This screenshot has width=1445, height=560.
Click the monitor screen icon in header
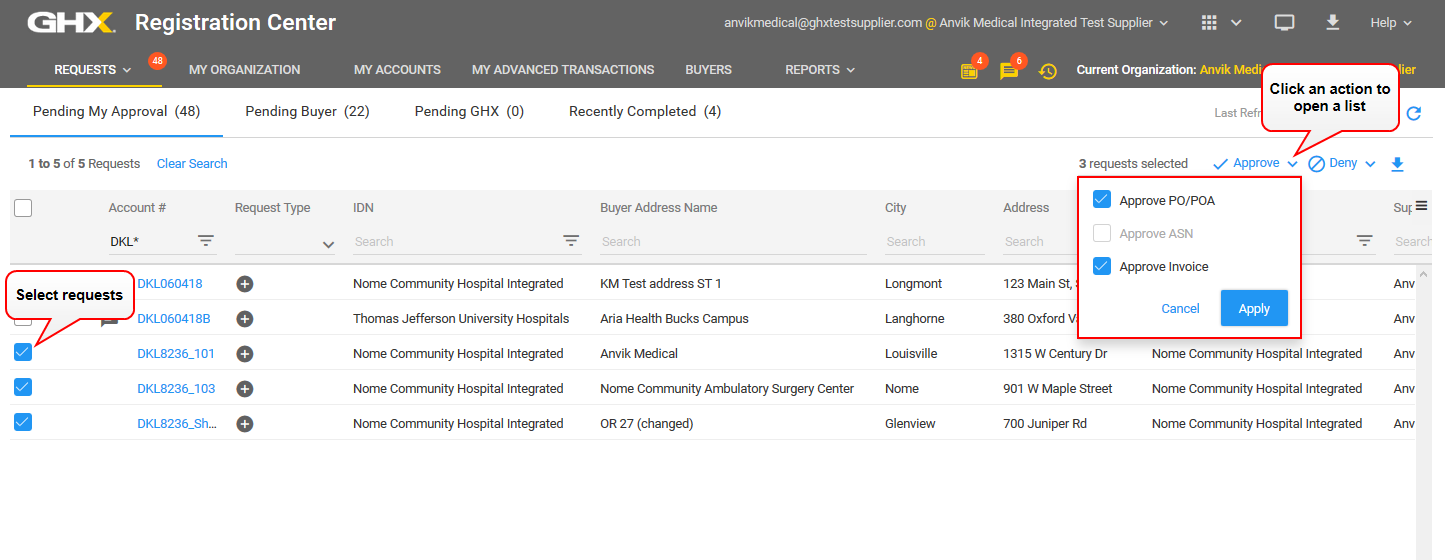point(1284,22)
